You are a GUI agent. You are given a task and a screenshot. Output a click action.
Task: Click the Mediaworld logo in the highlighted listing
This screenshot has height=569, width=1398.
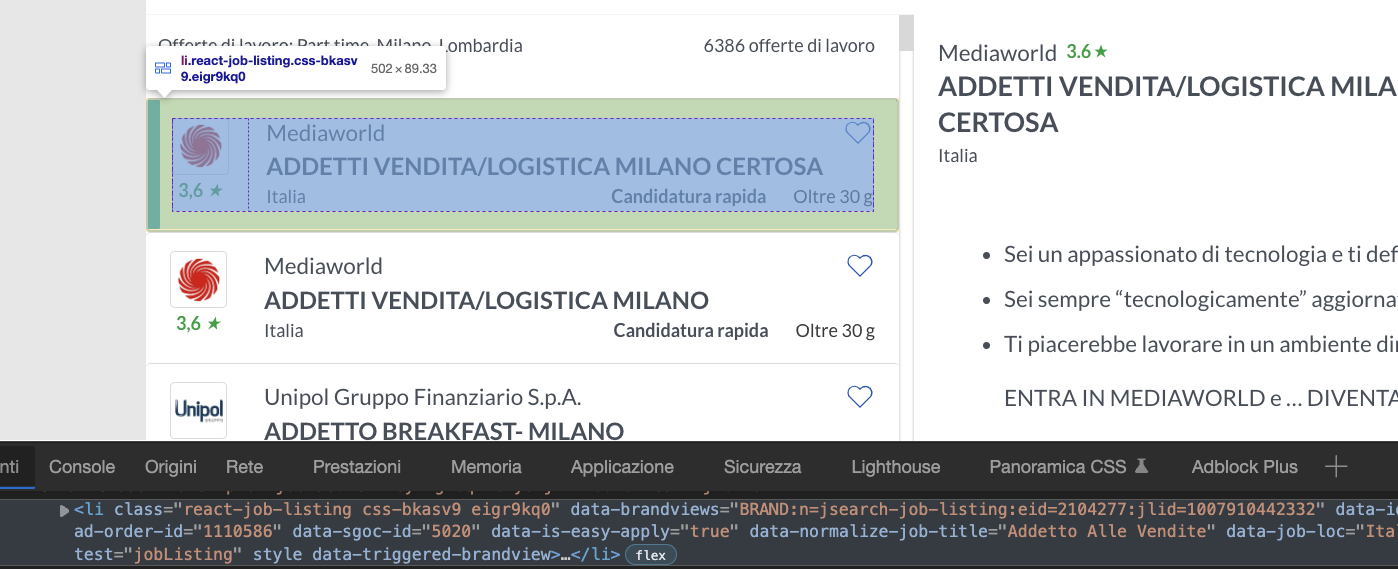tap(200, 147)
